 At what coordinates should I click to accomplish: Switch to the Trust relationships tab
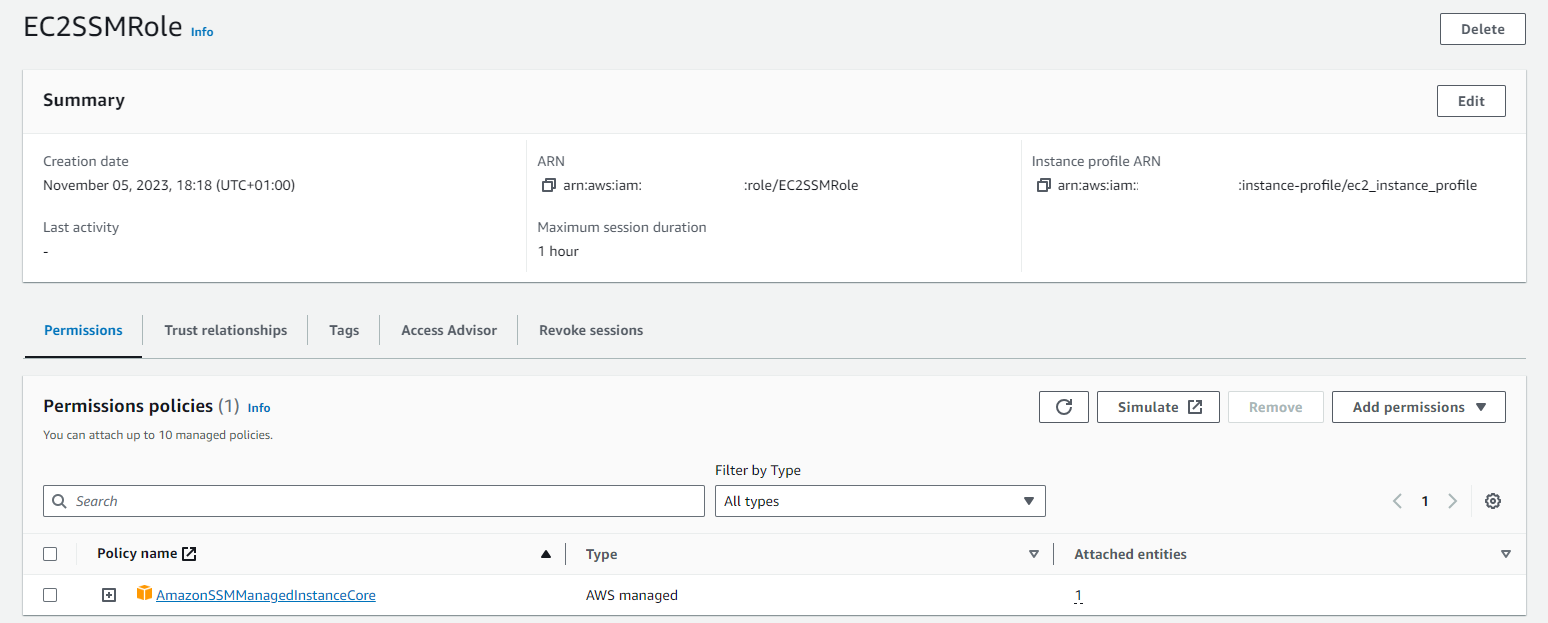[x=225, y=330]
